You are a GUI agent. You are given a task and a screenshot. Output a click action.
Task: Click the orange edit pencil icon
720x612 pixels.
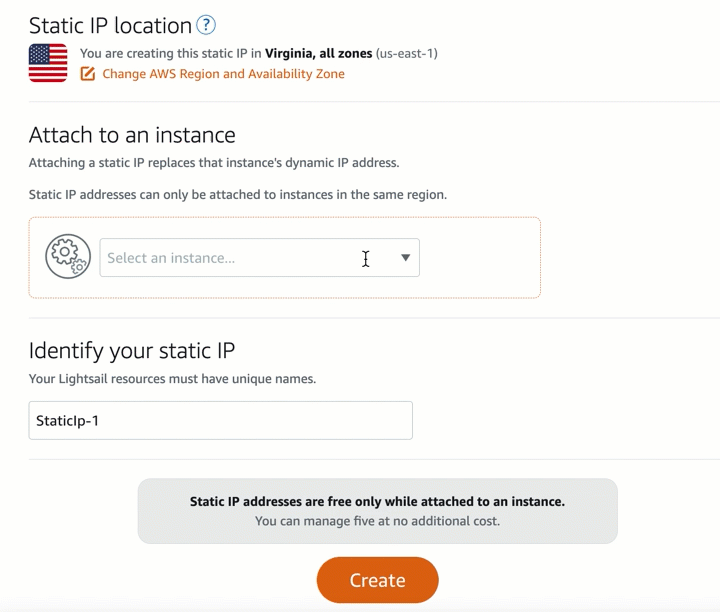click(x=88, y=73)
